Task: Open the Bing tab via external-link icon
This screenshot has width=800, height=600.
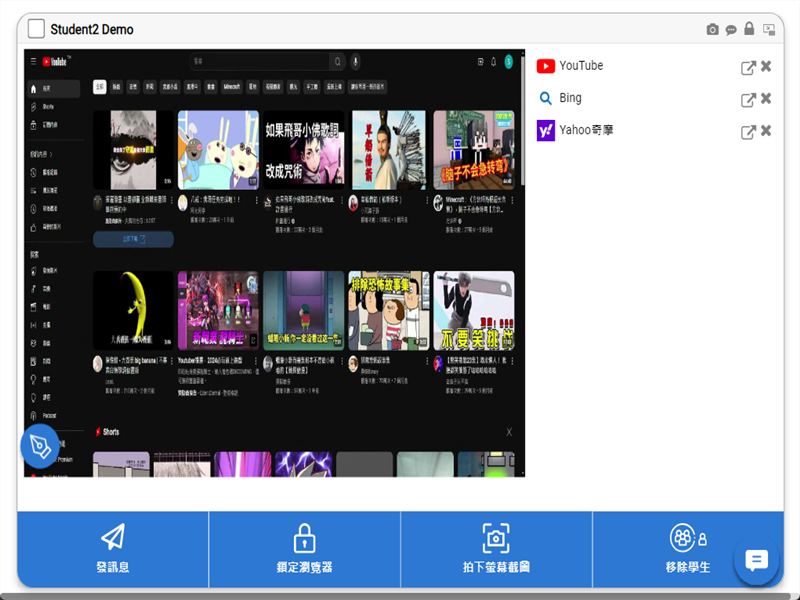Action: pos(747,99)
